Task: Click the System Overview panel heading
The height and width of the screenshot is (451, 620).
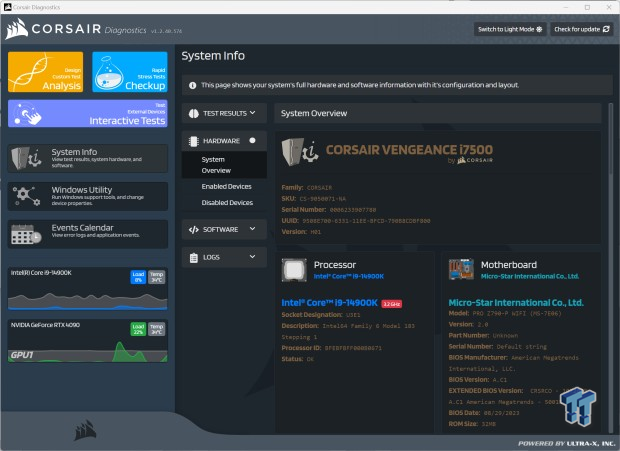Action: point(314,113)
